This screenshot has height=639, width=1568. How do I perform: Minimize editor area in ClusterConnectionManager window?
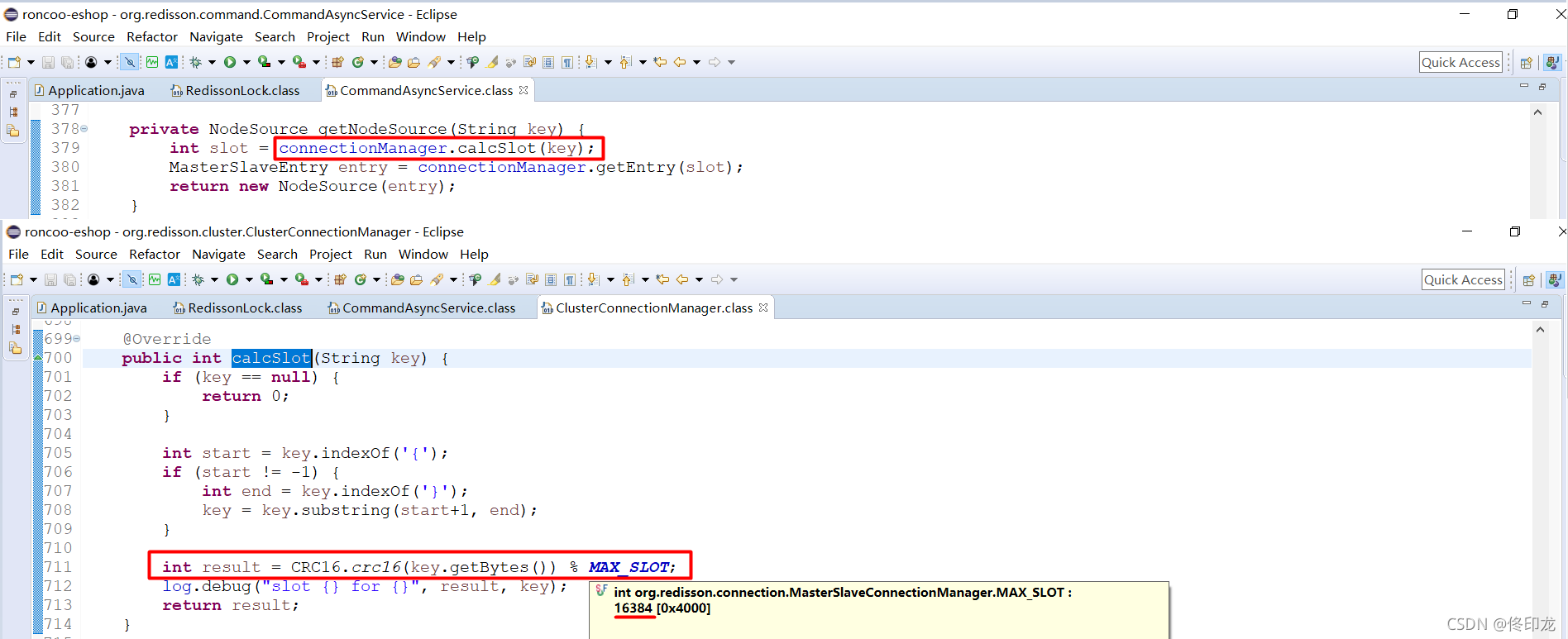point(1527,303)
